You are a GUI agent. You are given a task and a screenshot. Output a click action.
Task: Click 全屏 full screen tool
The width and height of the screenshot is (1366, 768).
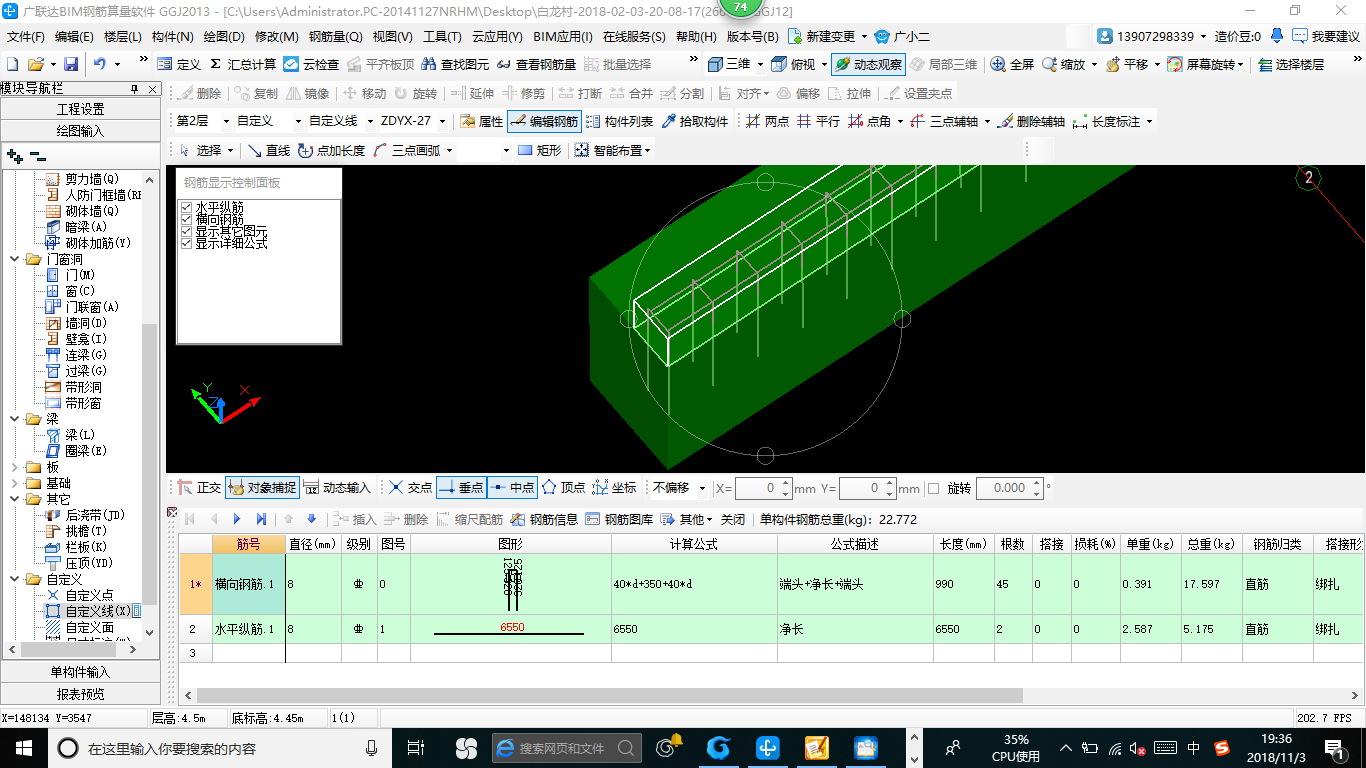pos(1012,64)
